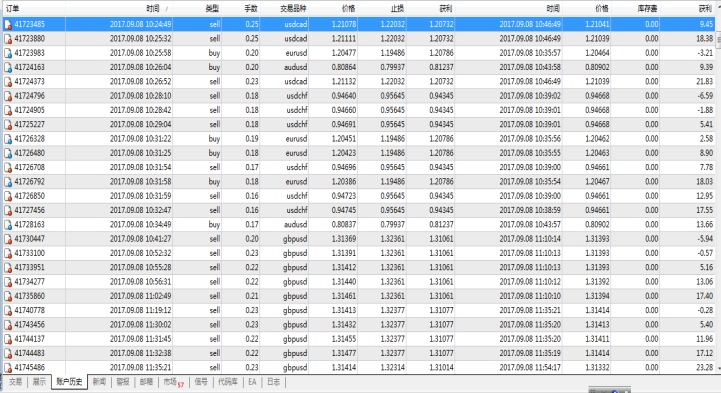Viewport: 721px width, 393px height.
Task: Select the order icon for 41724163
Action: click(x=8, y=67)
